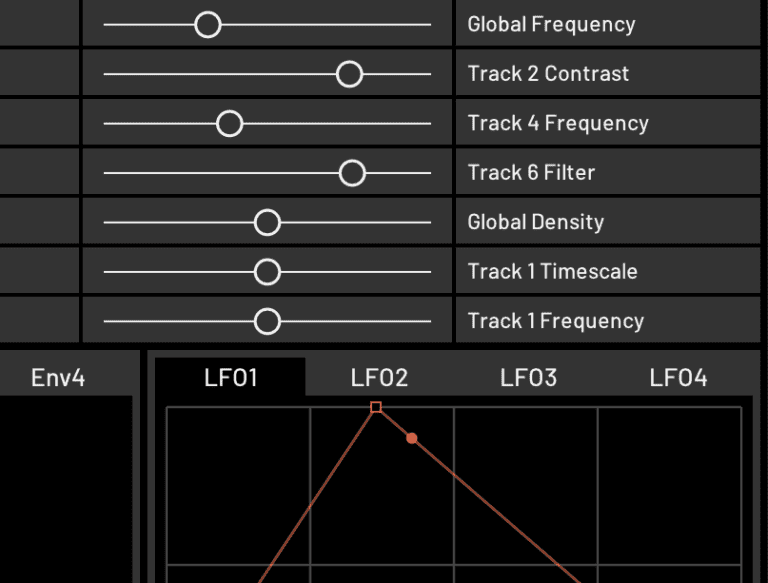Click the Track 4 Frequency parameter label
The height and width of the screenshot is (583, 768).
[558, 123]
